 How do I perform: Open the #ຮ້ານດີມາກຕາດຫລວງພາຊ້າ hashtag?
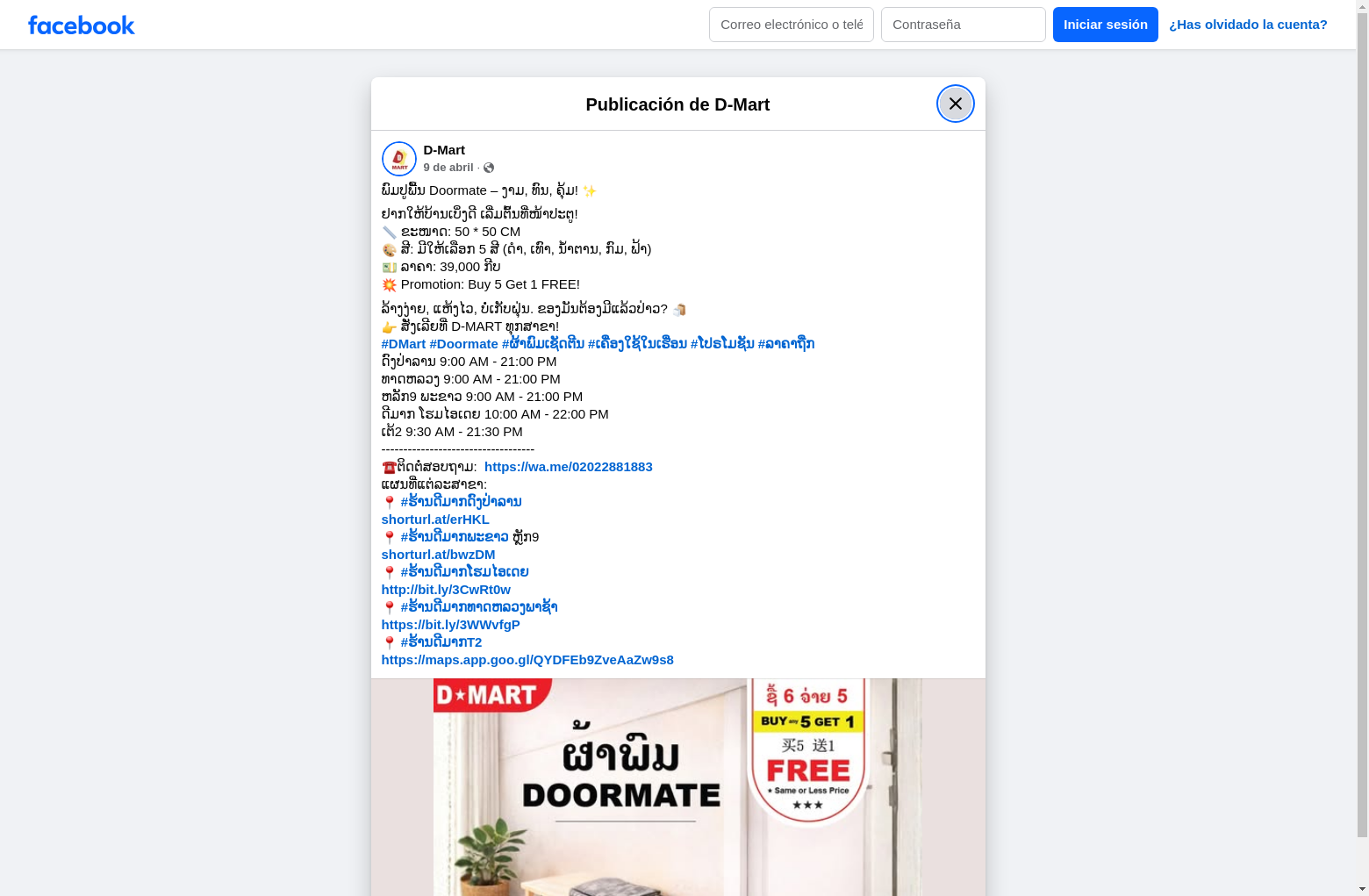coord(479,607)
